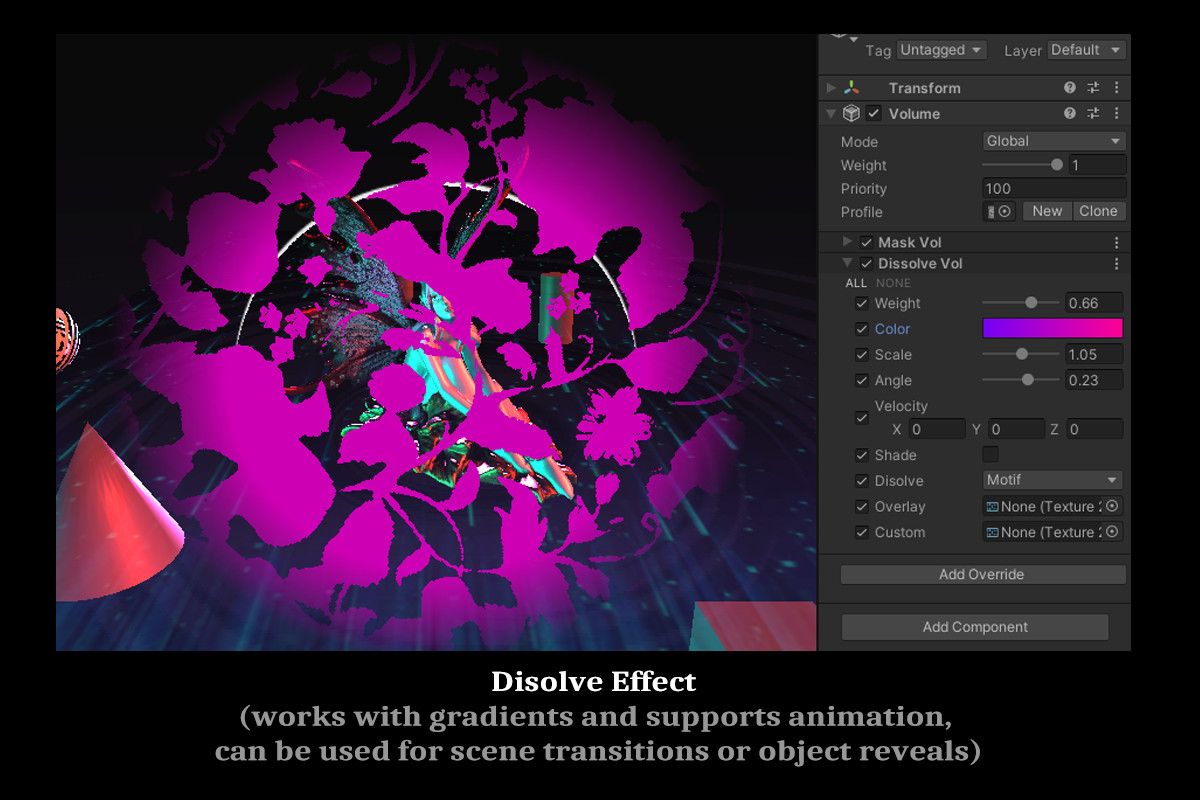Image resolution: width=1200 pixels, height=800 pixels.
Task: Expand the Mask Vol override
Action: click(846, 242)
